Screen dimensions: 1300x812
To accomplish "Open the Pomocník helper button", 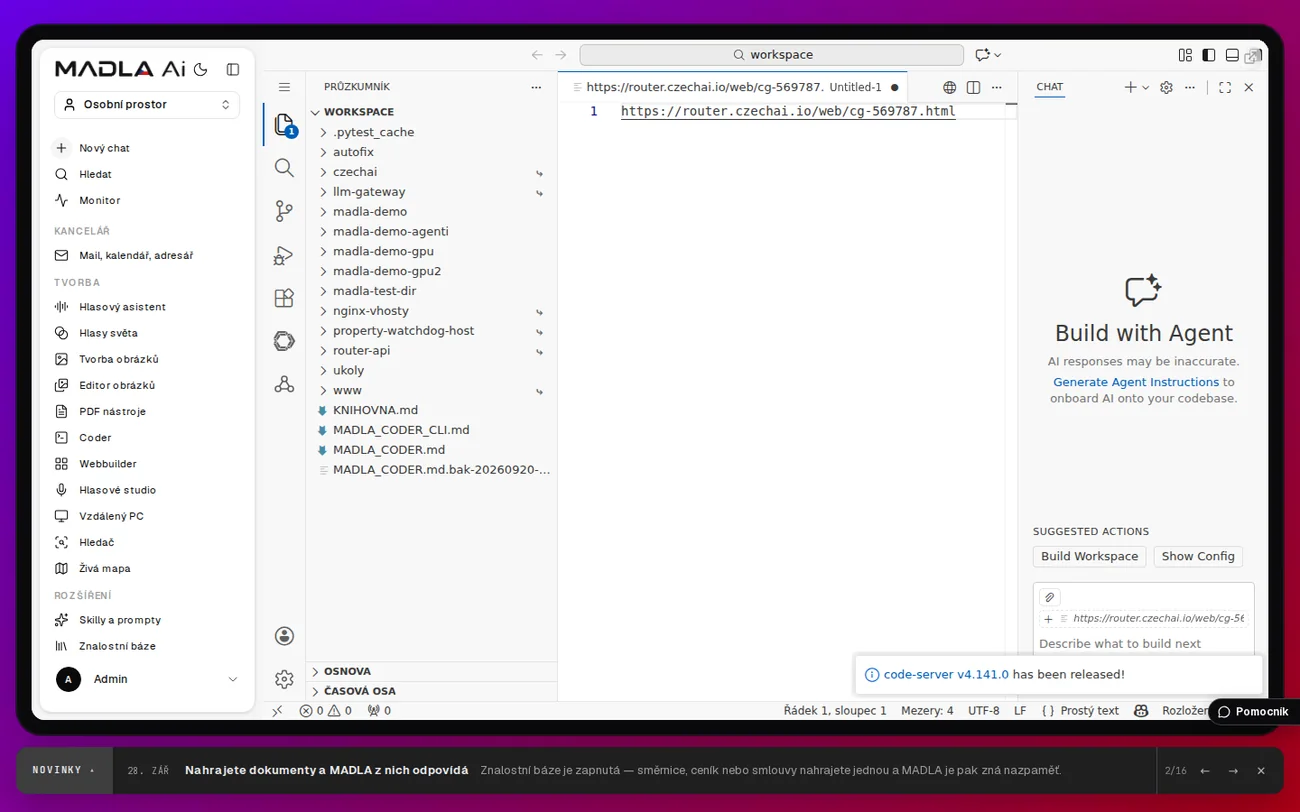I will (x=1253, y=712).
